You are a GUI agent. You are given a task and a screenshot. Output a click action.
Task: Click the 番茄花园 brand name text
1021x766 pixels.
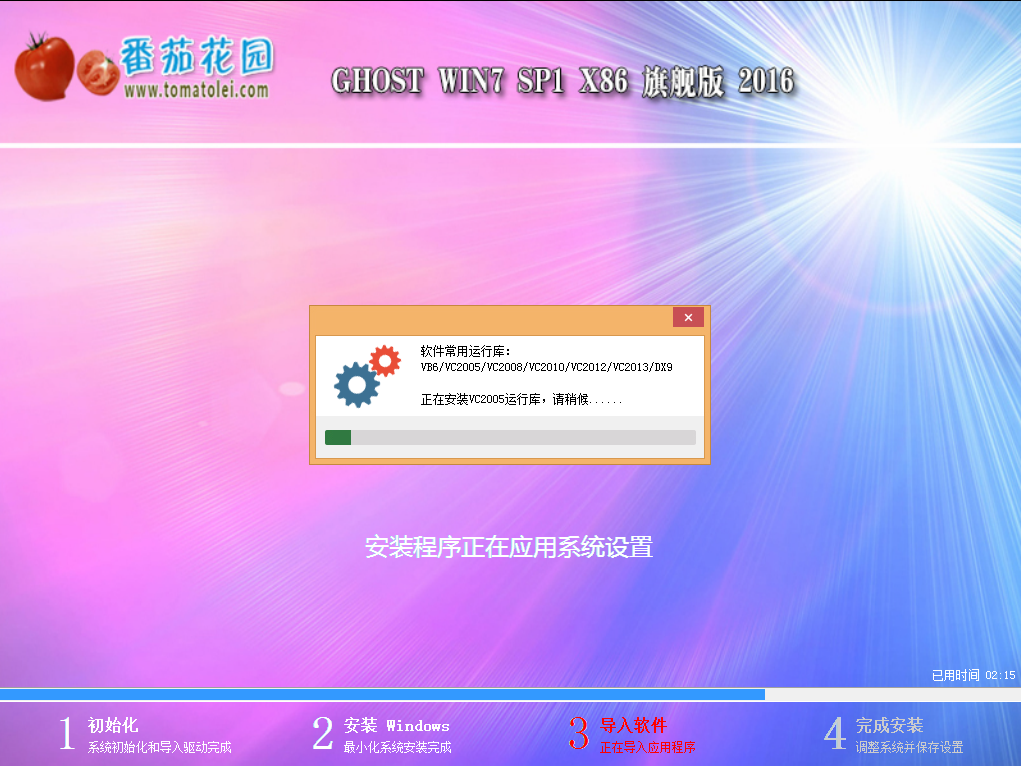[x=197, y=56]
